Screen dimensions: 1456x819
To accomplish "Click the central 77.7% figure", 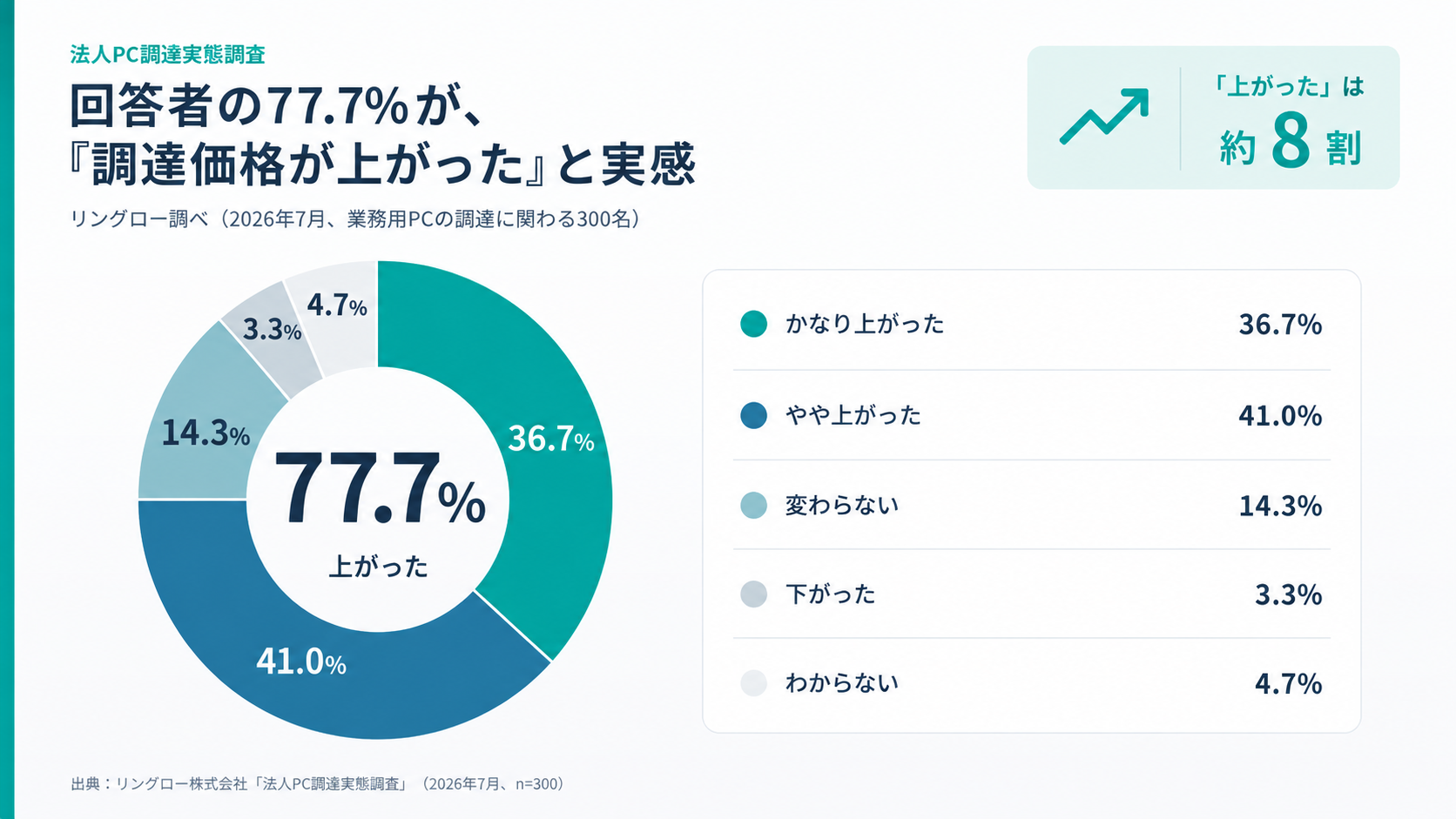I will coord(379,489).
